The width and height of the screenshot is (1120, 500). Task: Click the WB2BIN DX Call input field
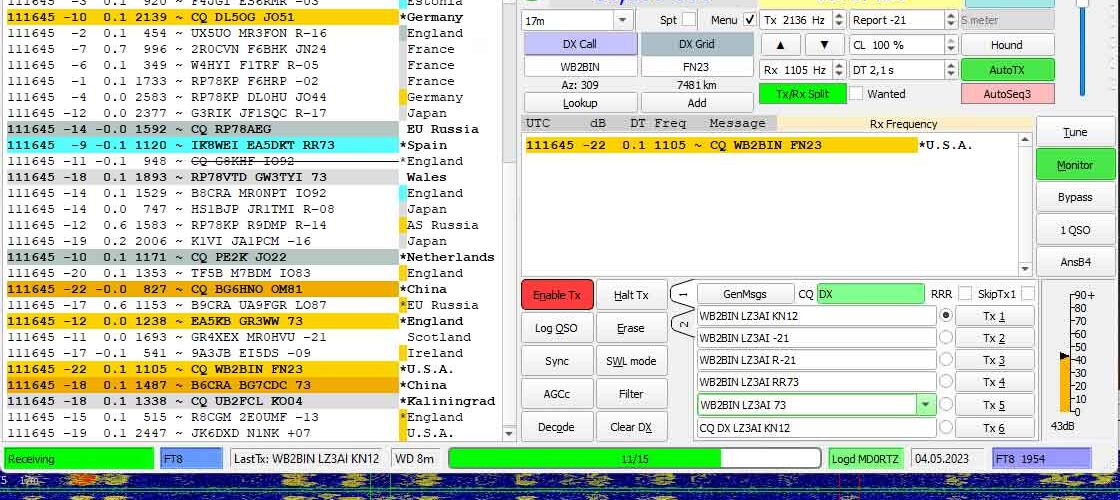(x=580, y=67)
